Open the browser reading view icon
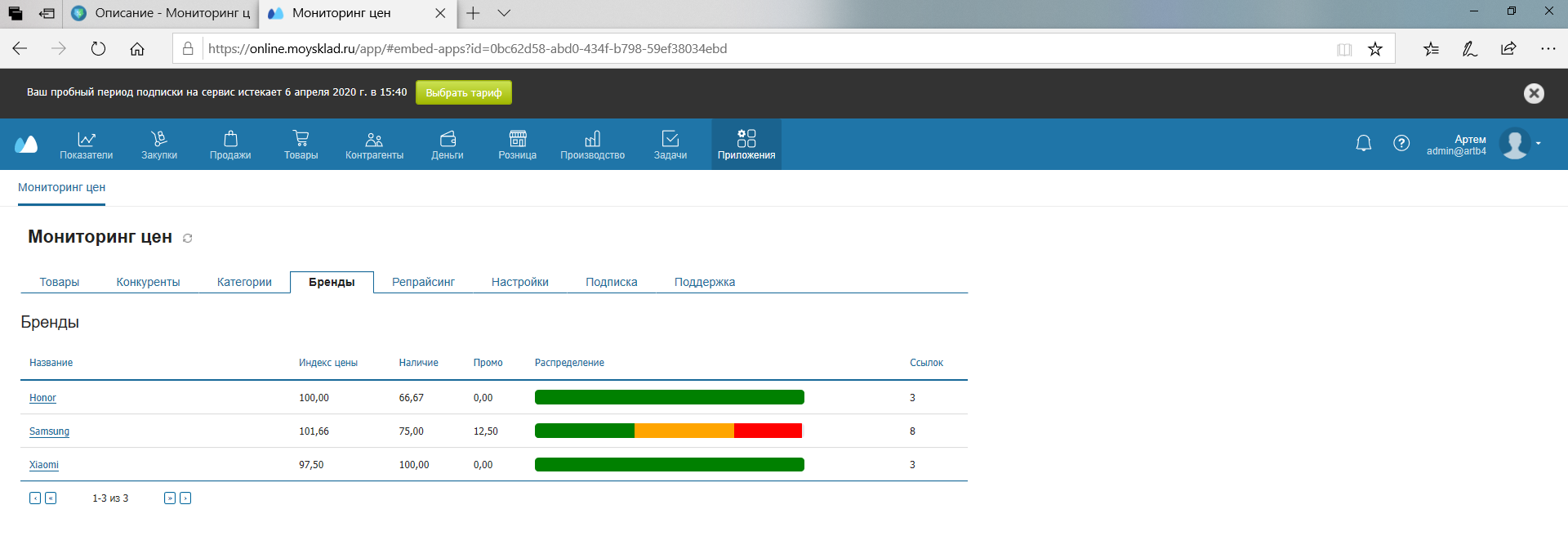Image resolution: width=1568 pixels, height=554 pixels. point(1344,50)
